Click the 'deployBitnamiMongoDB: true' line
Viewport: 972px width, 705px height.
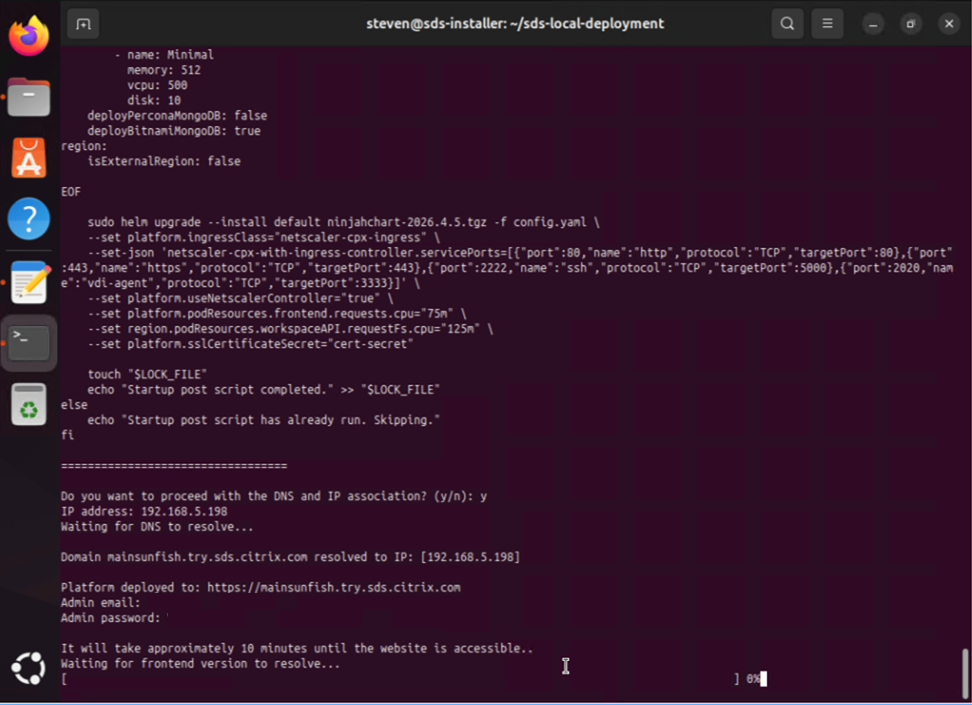174,131
